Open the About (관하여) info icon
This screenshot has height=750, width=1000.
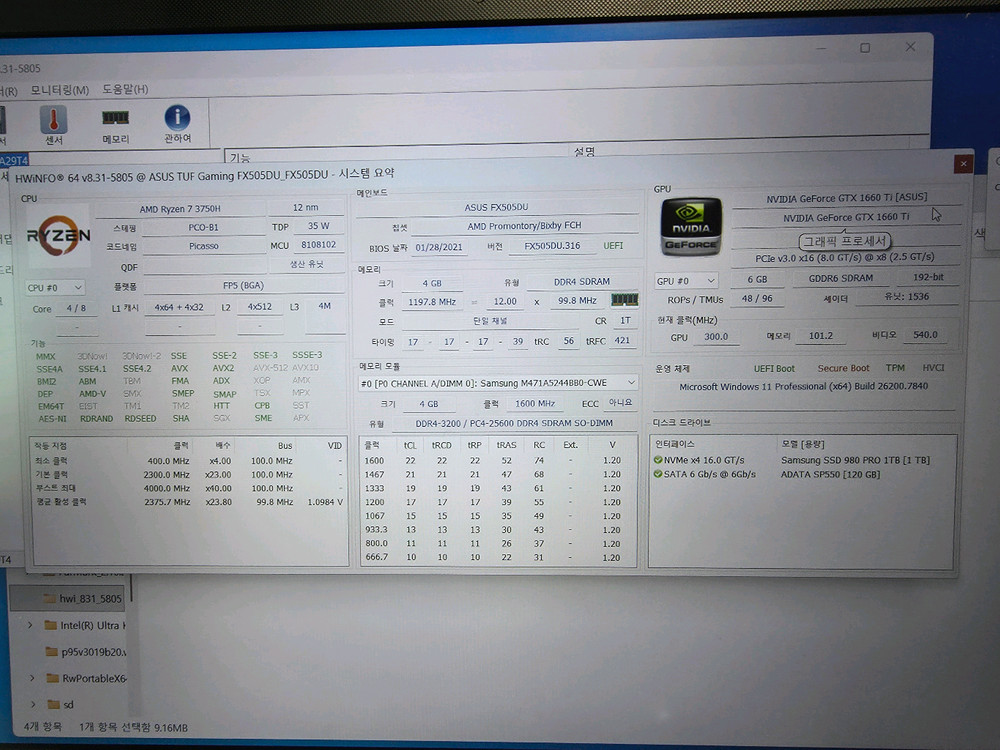(177, 124)
